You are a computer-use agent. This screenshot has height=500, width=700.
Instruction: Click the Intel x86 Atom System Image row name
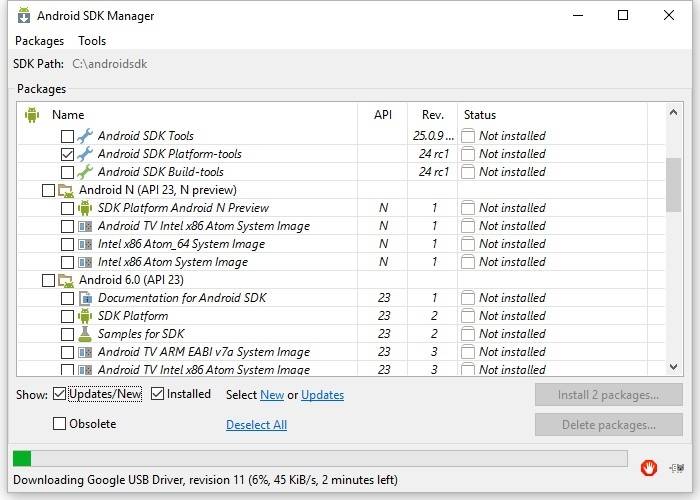[x=173, y=262]
